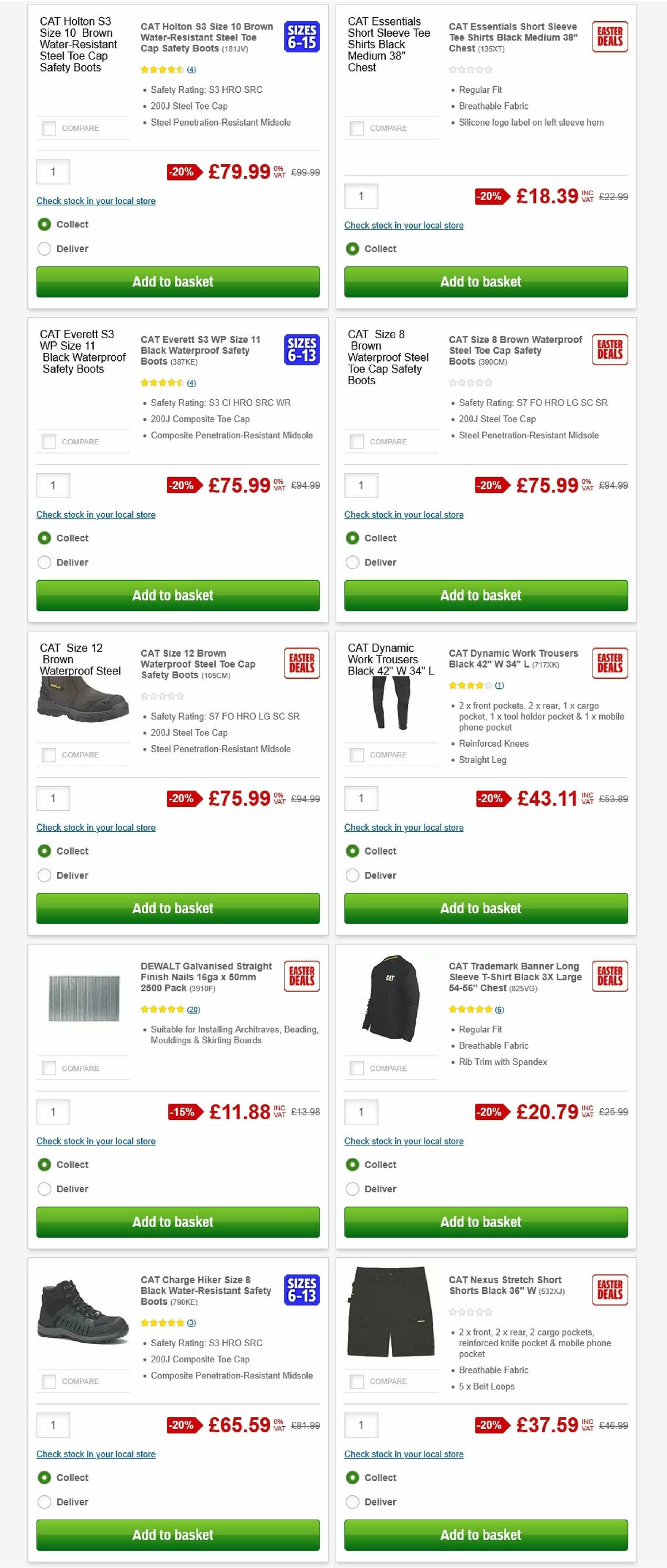Check local stock for CAT Essentials tee shirt
This screenshot has height=1568, width=667.
click(x=404, y=225)
